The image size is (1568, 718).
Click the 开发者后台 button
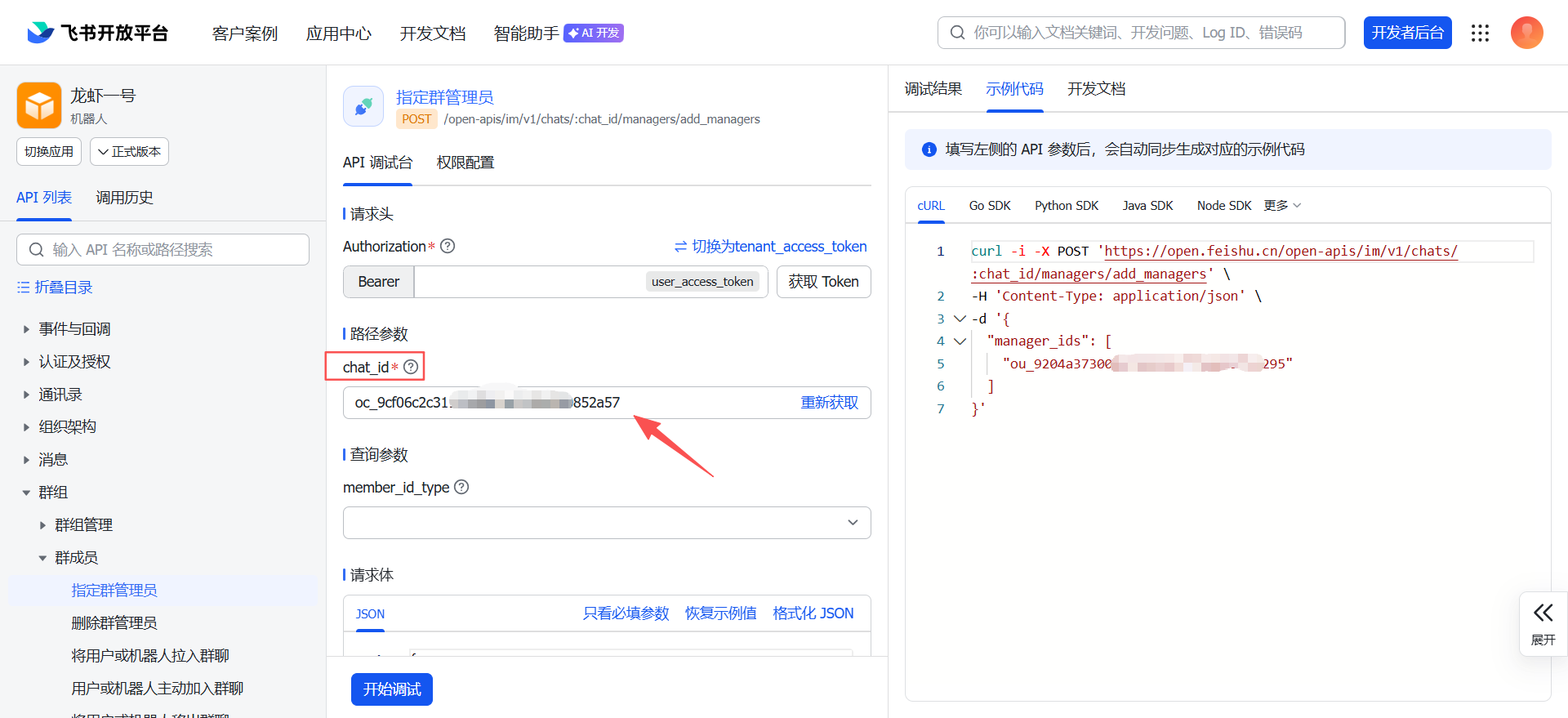(1407, 33)
